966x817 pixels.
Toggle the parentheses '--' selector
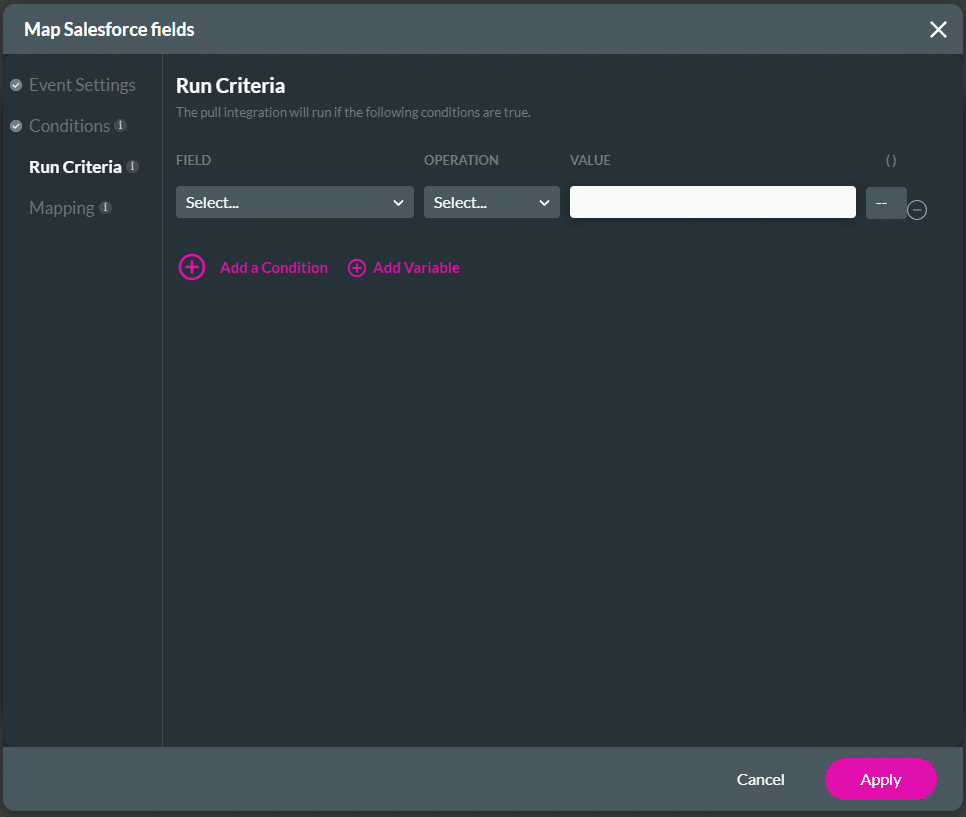click(885, 202)
